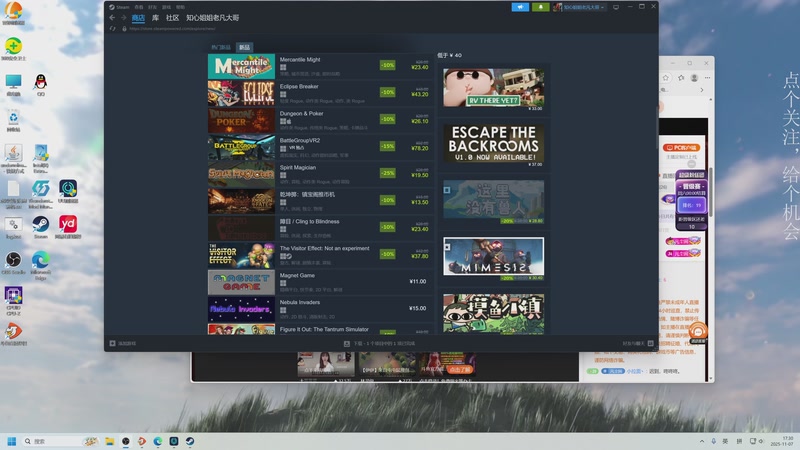800x450 pixels.
Task: Click the lock icon beside the store URL
Action: (124, 29)
